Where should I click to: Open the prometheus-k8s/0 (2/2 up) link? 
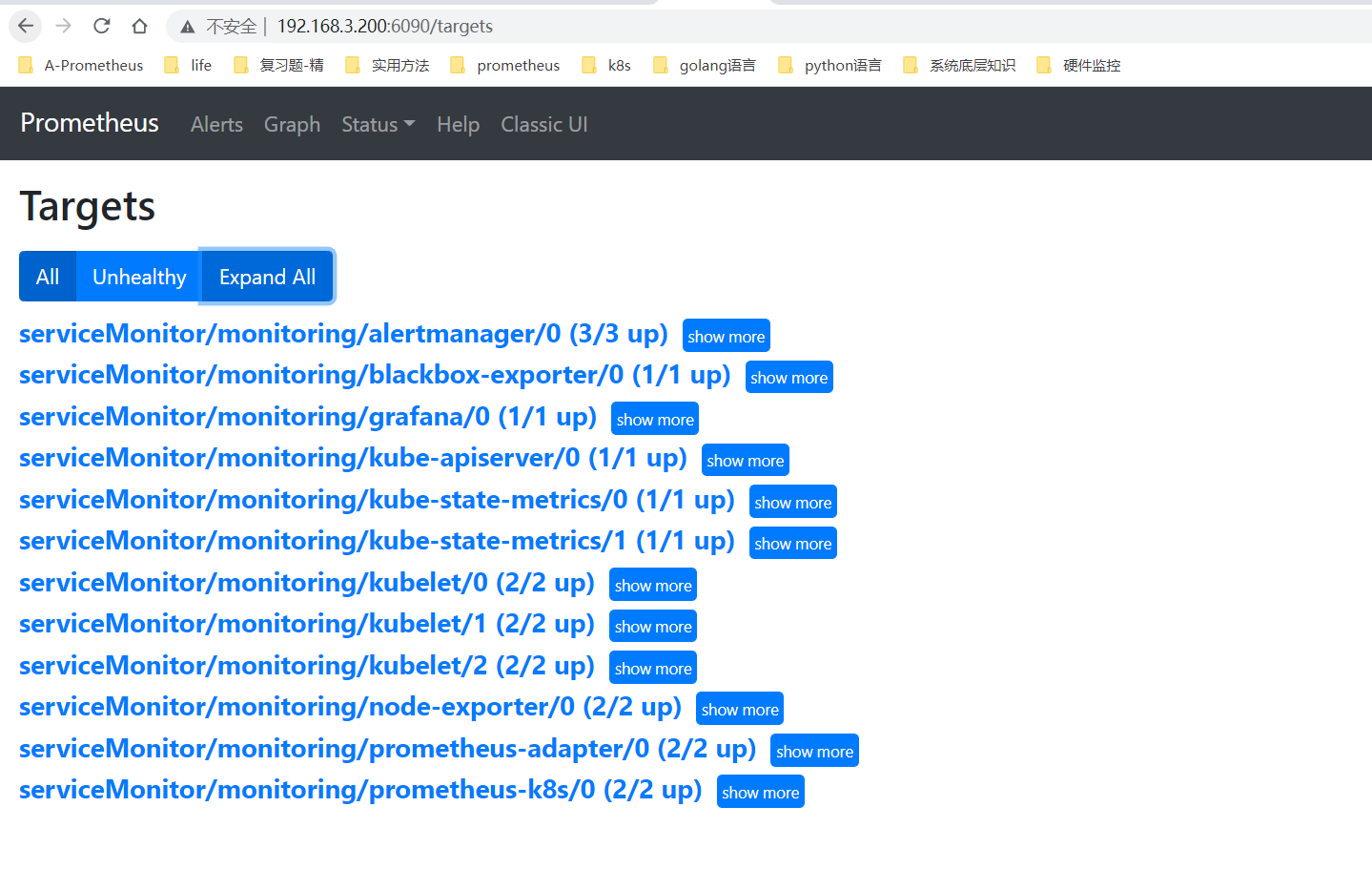coord(360,790)
